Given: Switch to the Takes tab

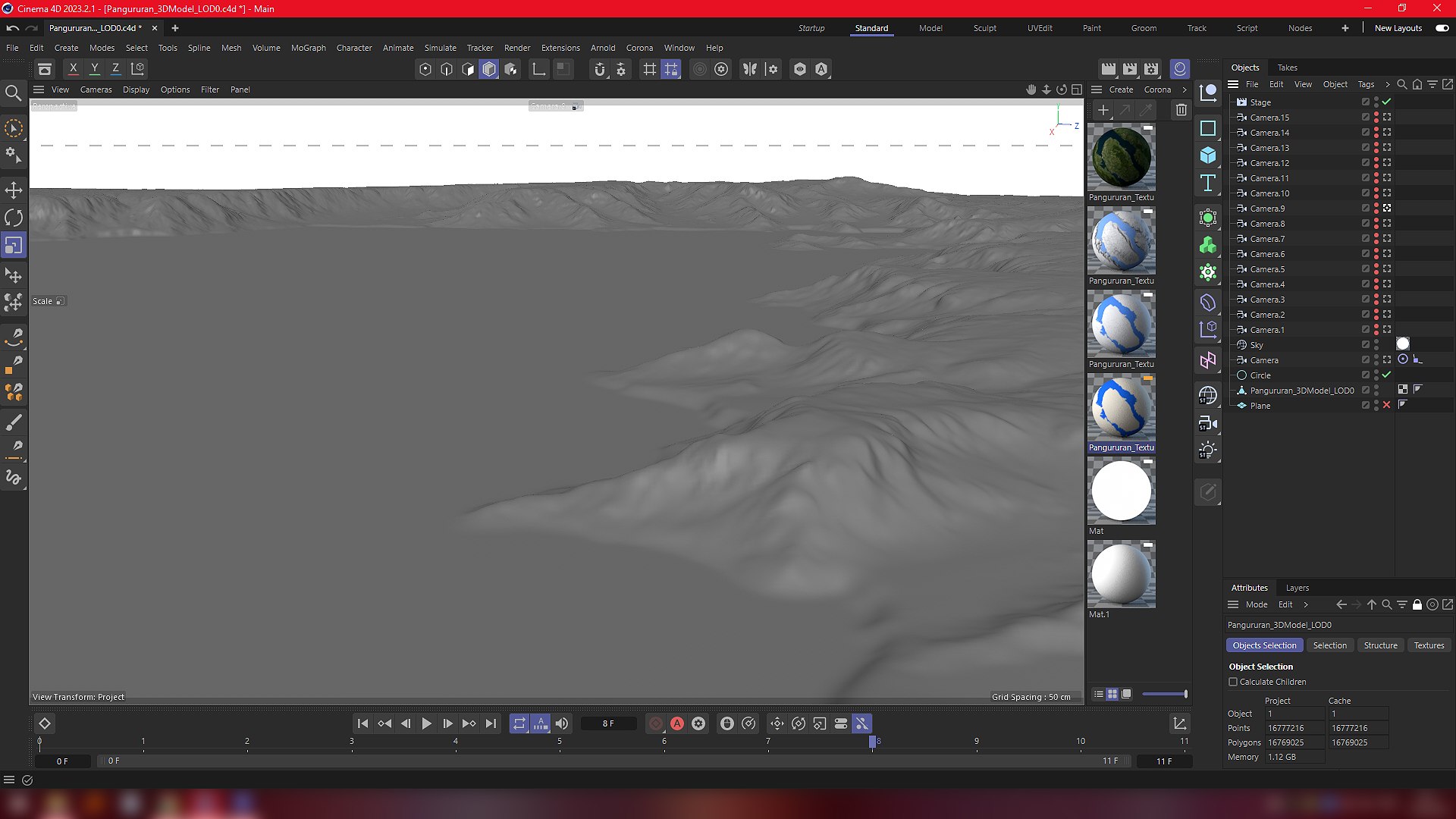Looking at the screenshot, I should pyautogui.click(x=1287, y=67).
